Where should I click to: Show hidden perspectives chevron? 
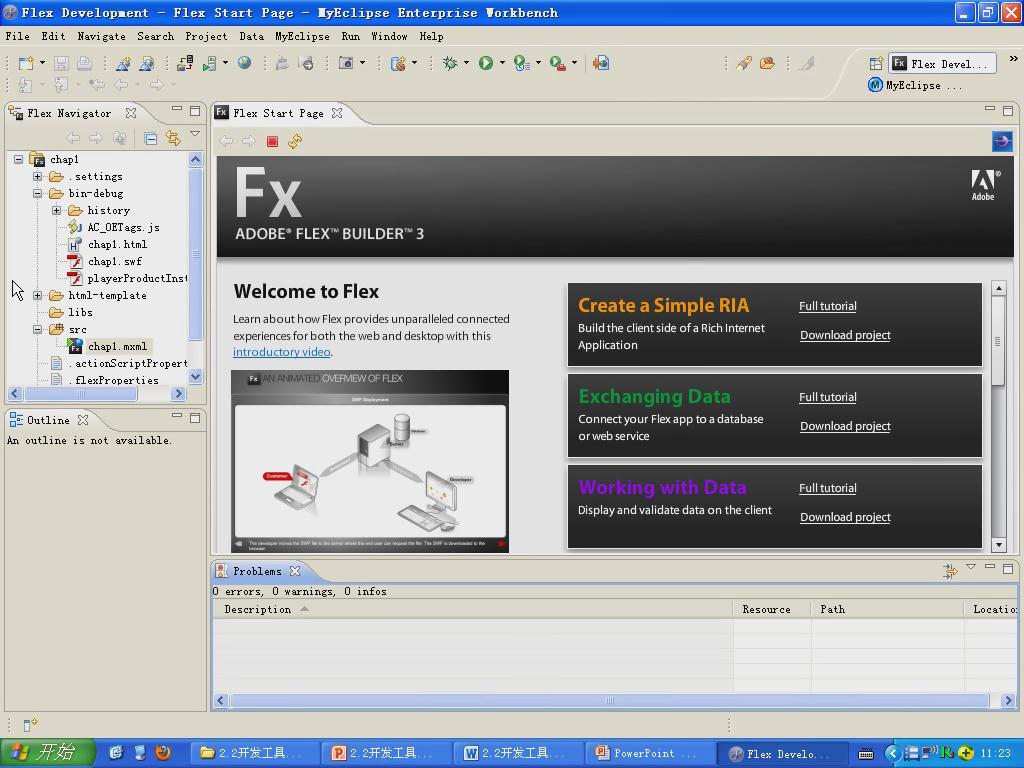pyautogui.click(x=1013, y=59)
